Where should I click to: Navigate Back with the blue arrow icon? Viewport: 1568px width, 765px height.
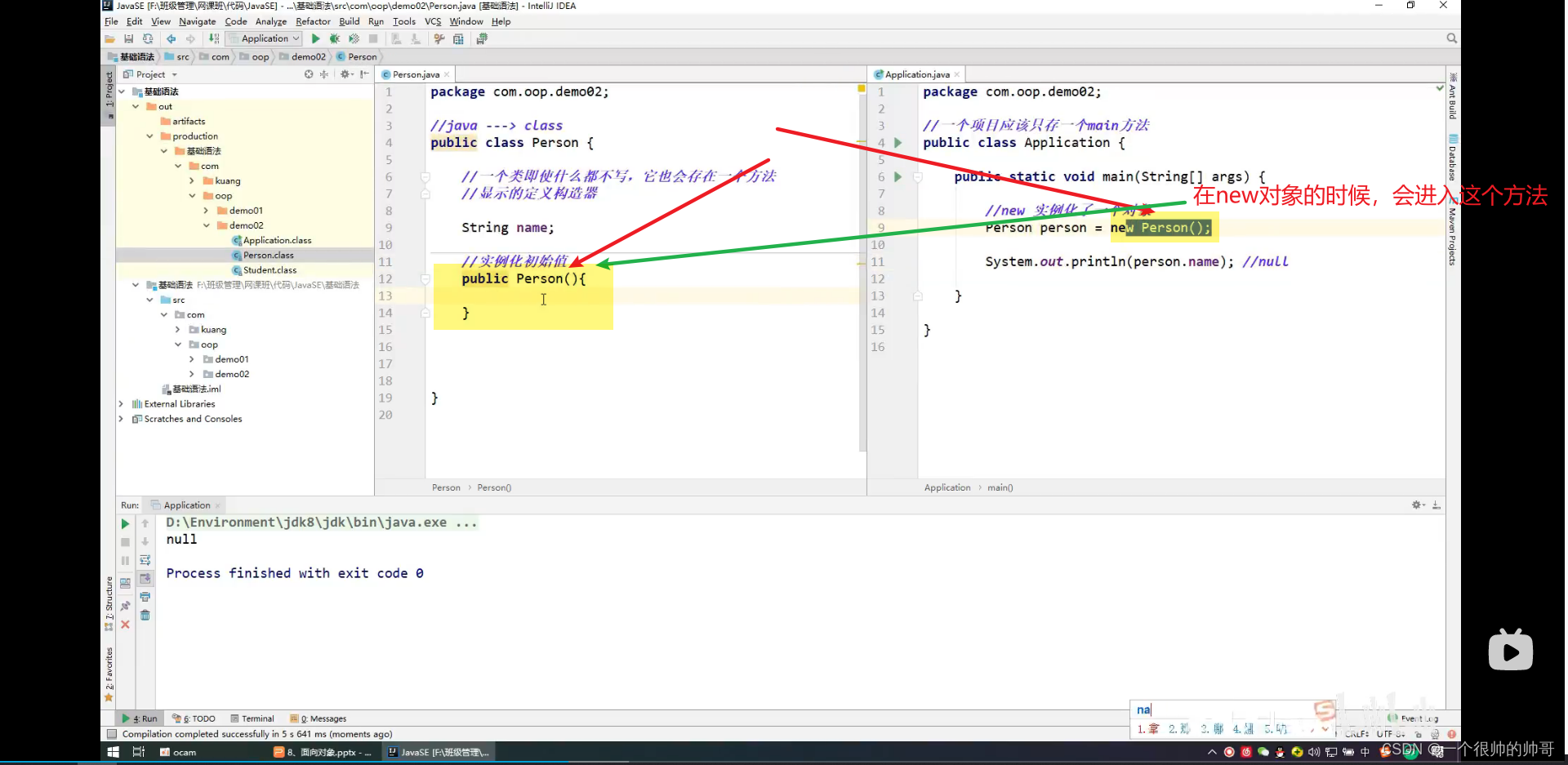(171, 38)
